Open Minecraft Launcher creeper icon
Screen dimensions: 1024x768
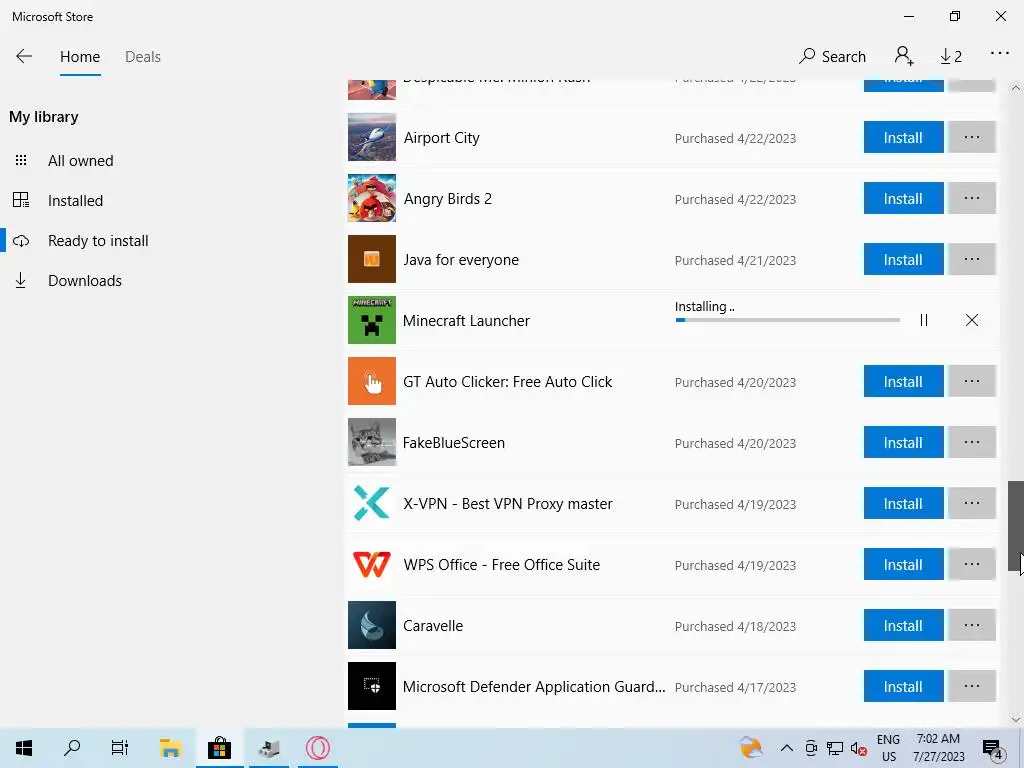[x=372, y=320]
